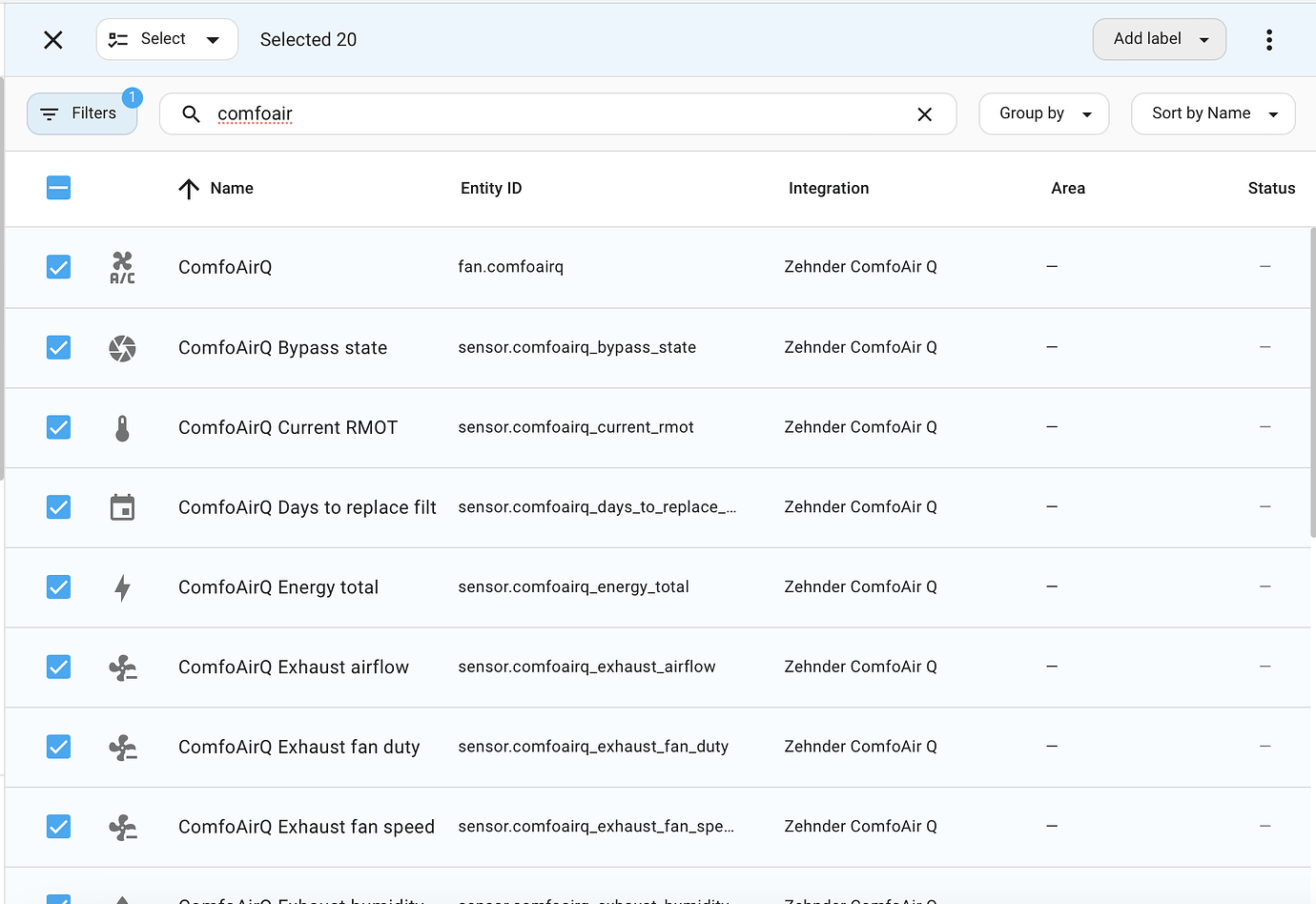Clear the comfoair search text
Screen dimensions: 1316x904
pyautogui.click(x=924, y=113)
